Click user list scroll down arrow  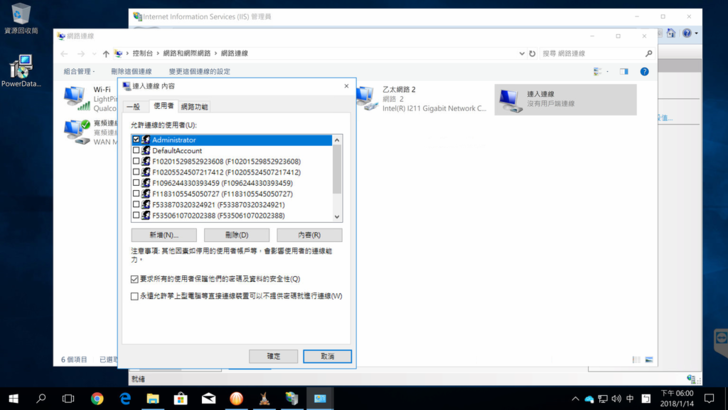(x=337, y=217)
